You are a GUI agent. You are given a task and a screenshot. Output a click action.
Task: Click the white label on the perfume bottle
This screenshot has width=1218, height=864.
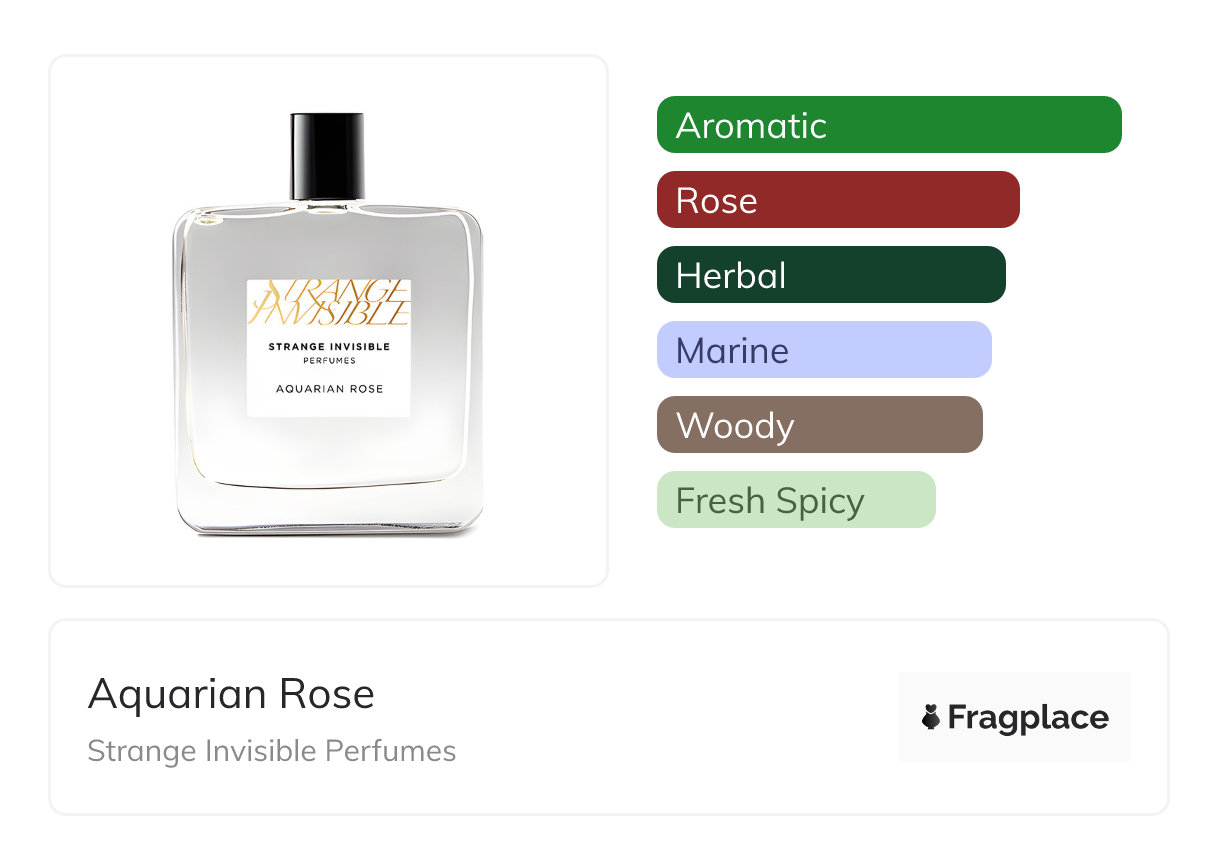pos(329,348)
